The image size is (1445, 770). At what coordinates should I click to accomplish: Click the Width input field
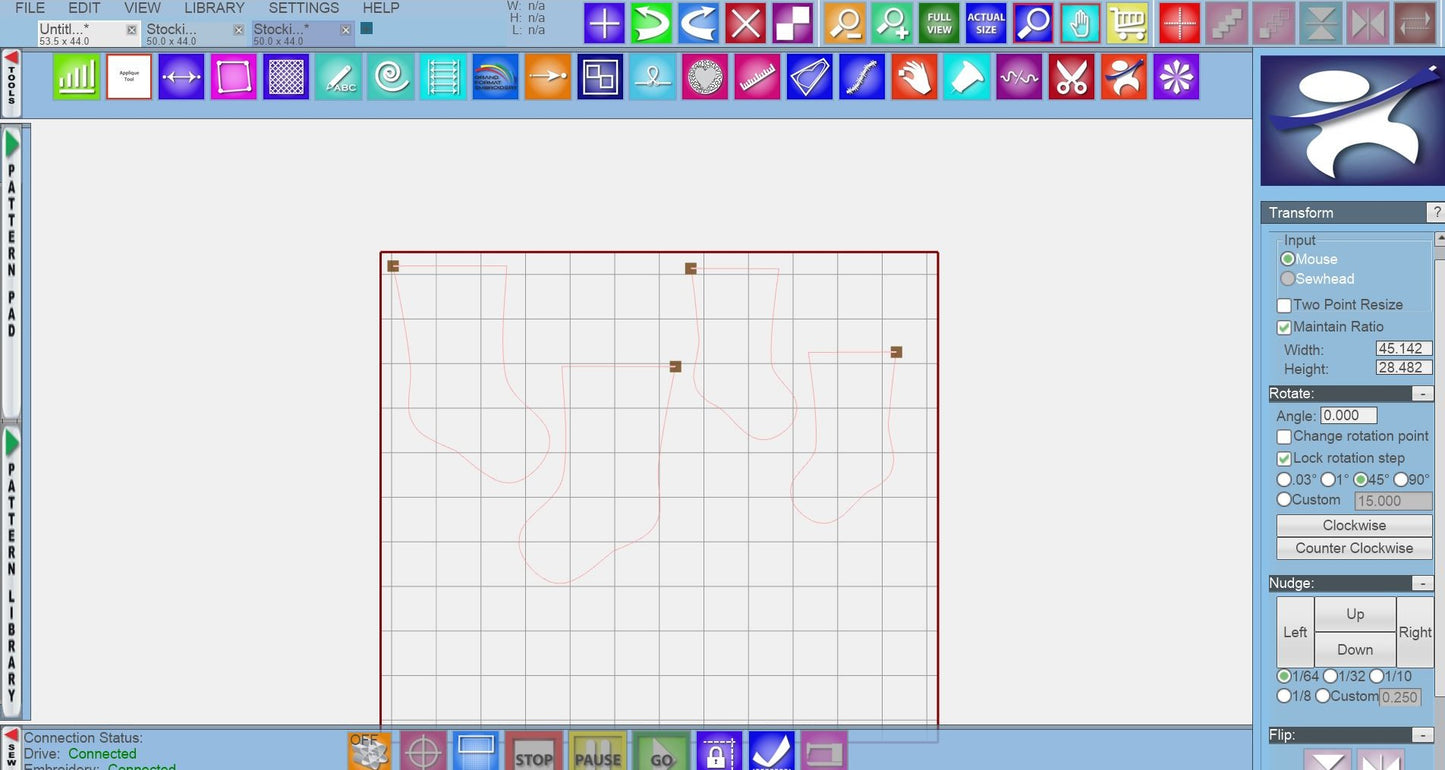point(1403,349)
